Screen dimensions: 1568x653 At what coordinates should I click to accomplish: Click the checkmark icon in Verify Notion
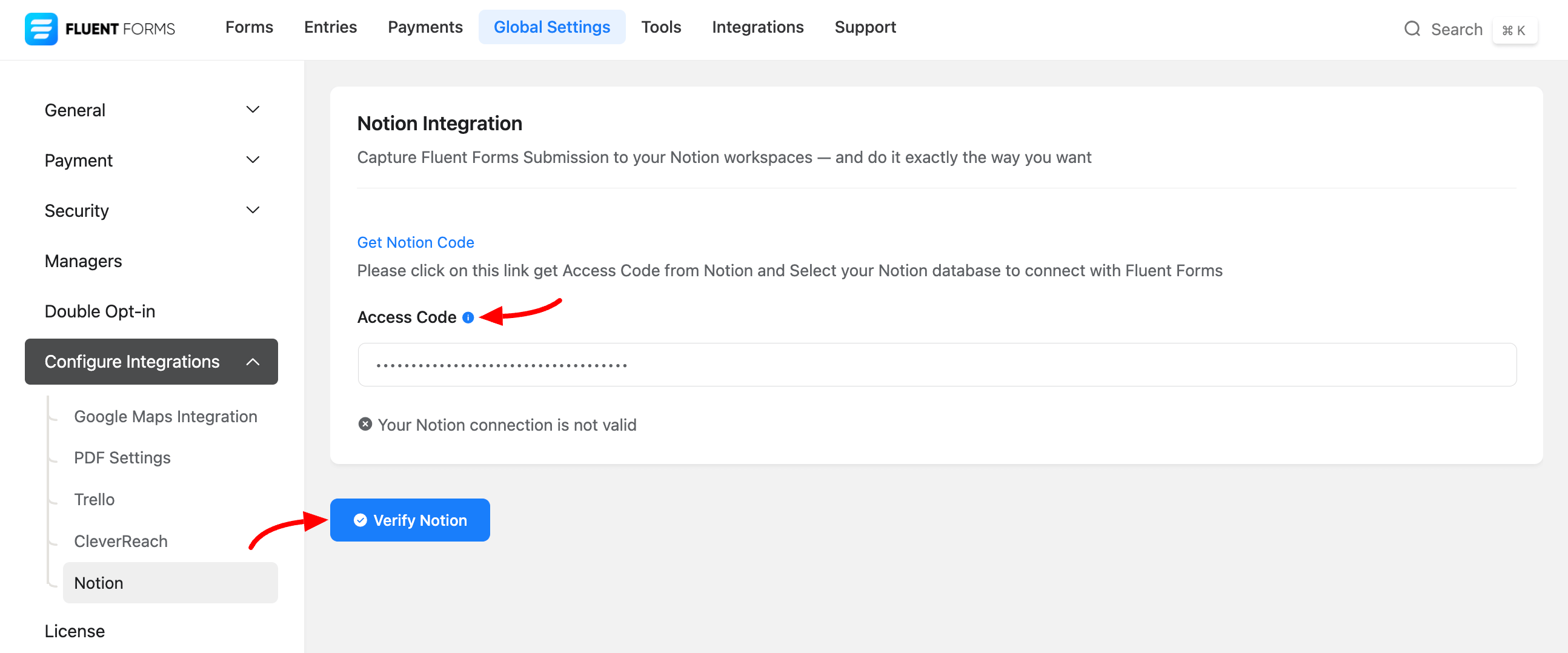360,520
